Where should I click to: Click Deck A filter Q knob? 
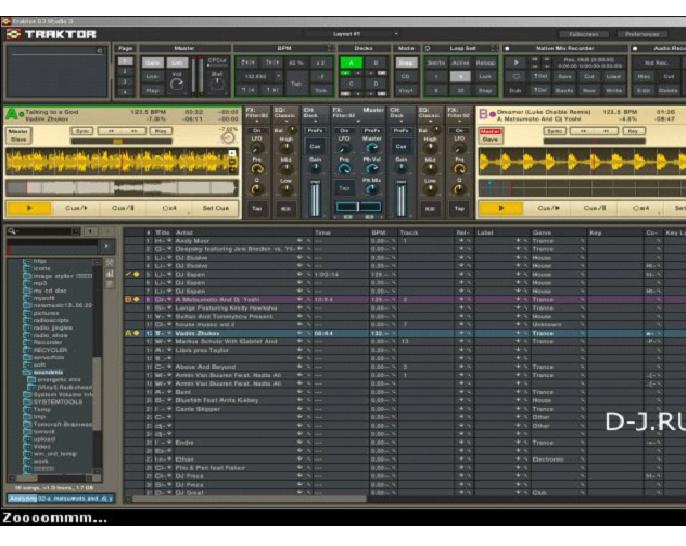click(x=257, y=189)
